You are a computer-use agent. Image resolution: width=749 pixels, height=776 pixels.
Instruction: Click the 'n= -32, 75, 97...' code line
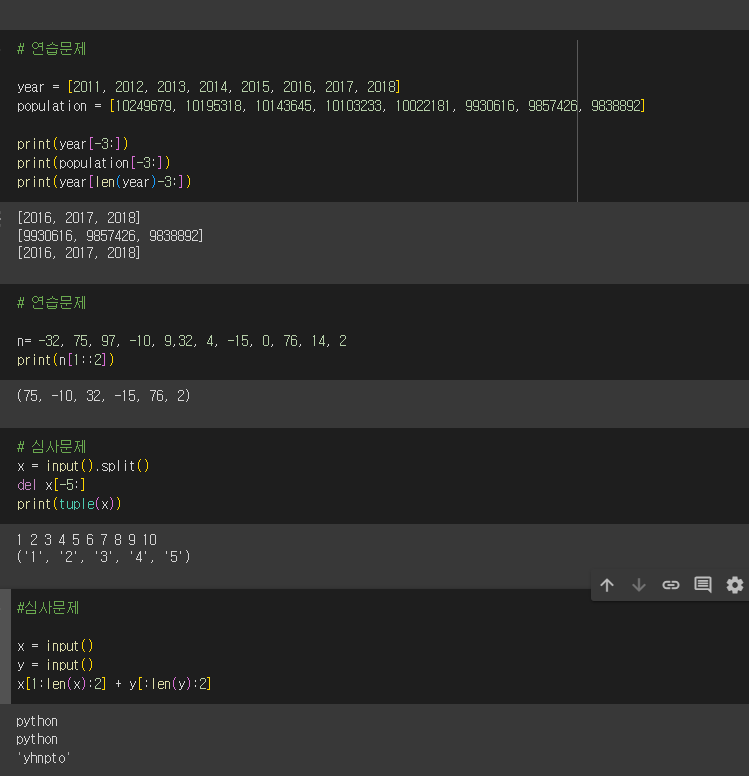182,341
